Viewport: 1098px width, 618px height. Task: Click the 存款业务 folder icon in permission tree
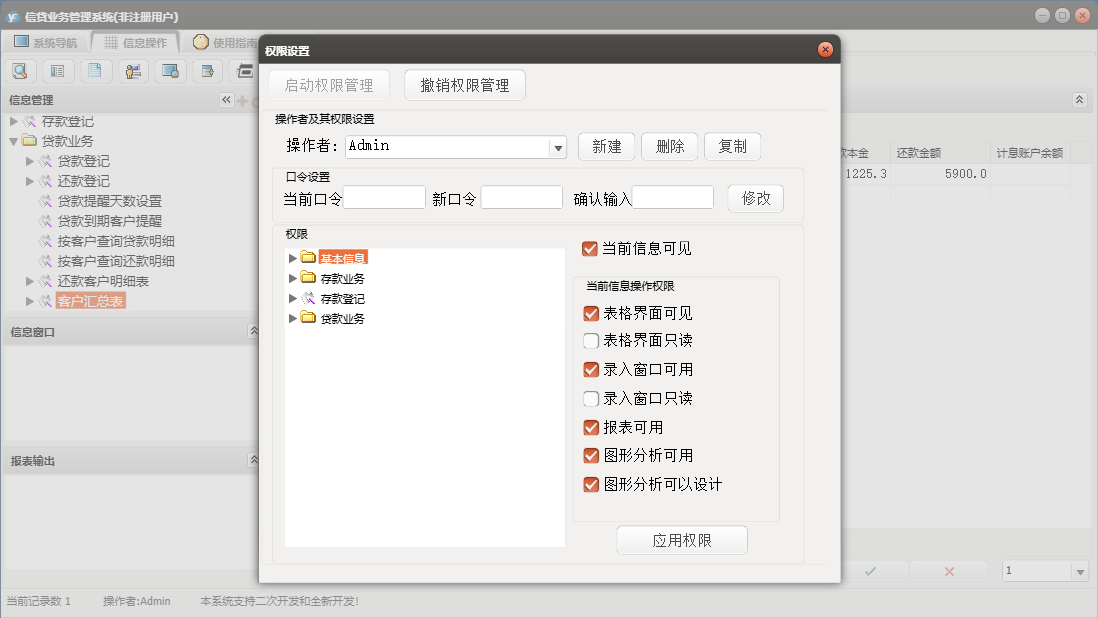308,277
